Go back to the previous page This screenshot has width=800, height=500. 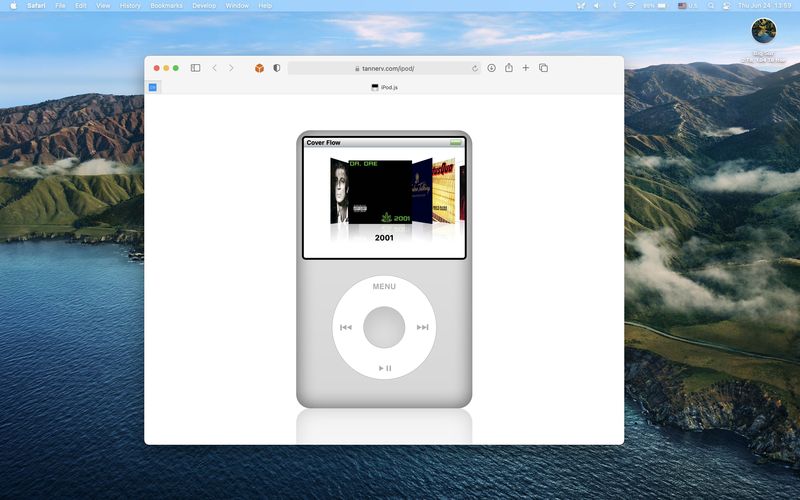(215, 68)
